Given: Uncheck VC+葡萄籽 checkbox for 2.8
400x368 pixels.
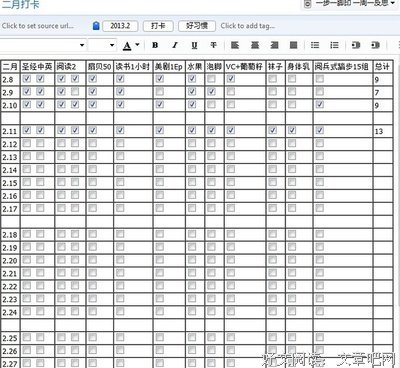Looking at the screenshot, I should click(x=231, y=79).
